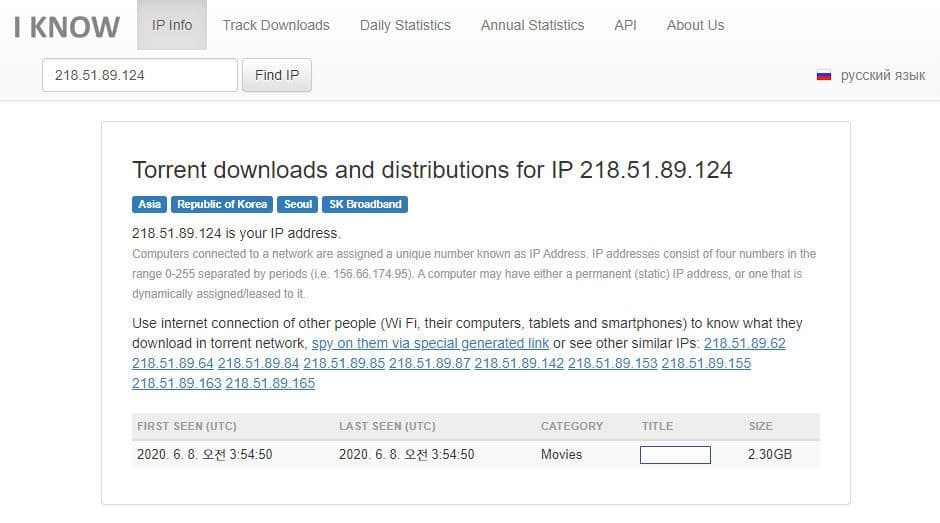Click the Seoul tag
The image size is (940, 523).
pyautogui.click(x=297, y=205)
